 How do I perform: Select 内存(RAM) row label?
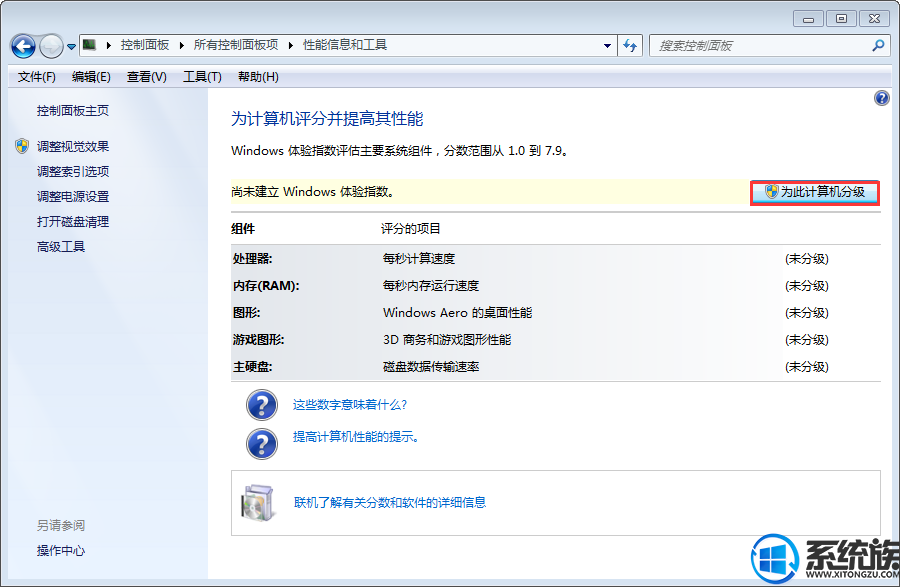click(x=266, y=286)
